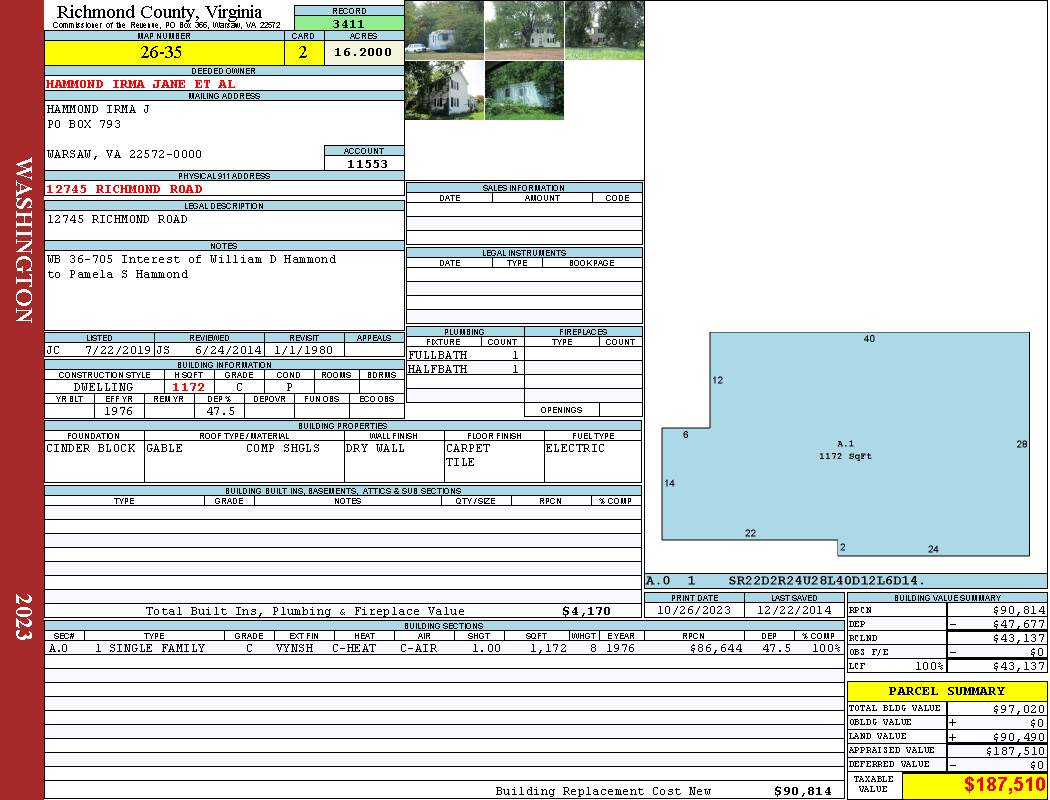Click the account number 11553

point(364,163)
